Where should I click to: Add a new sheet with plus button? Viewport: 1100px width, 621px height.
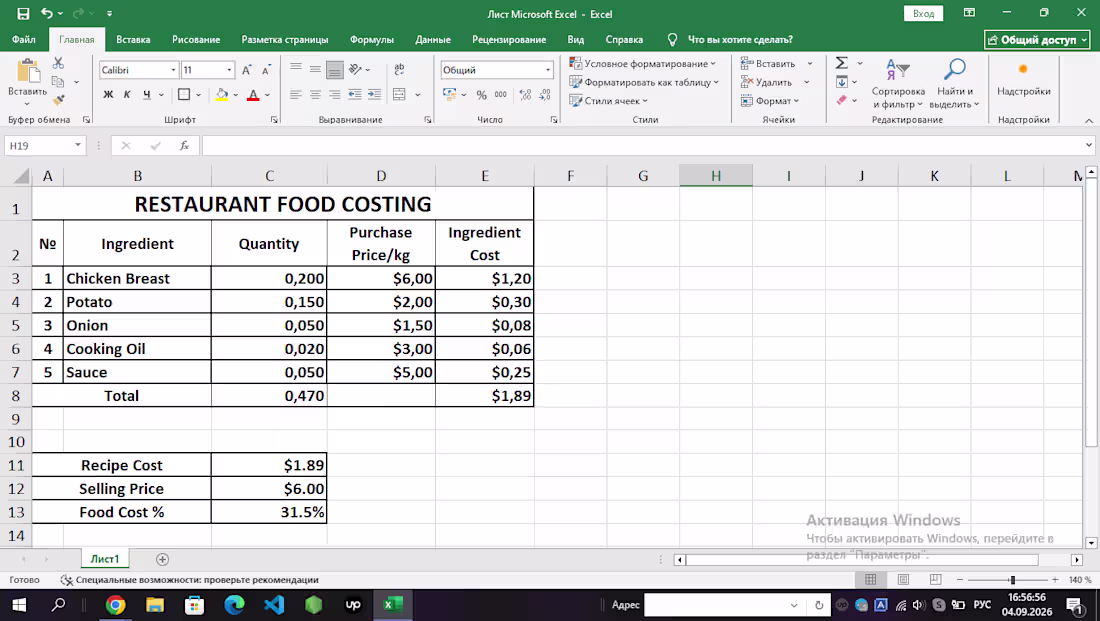(x=162, y=559)
